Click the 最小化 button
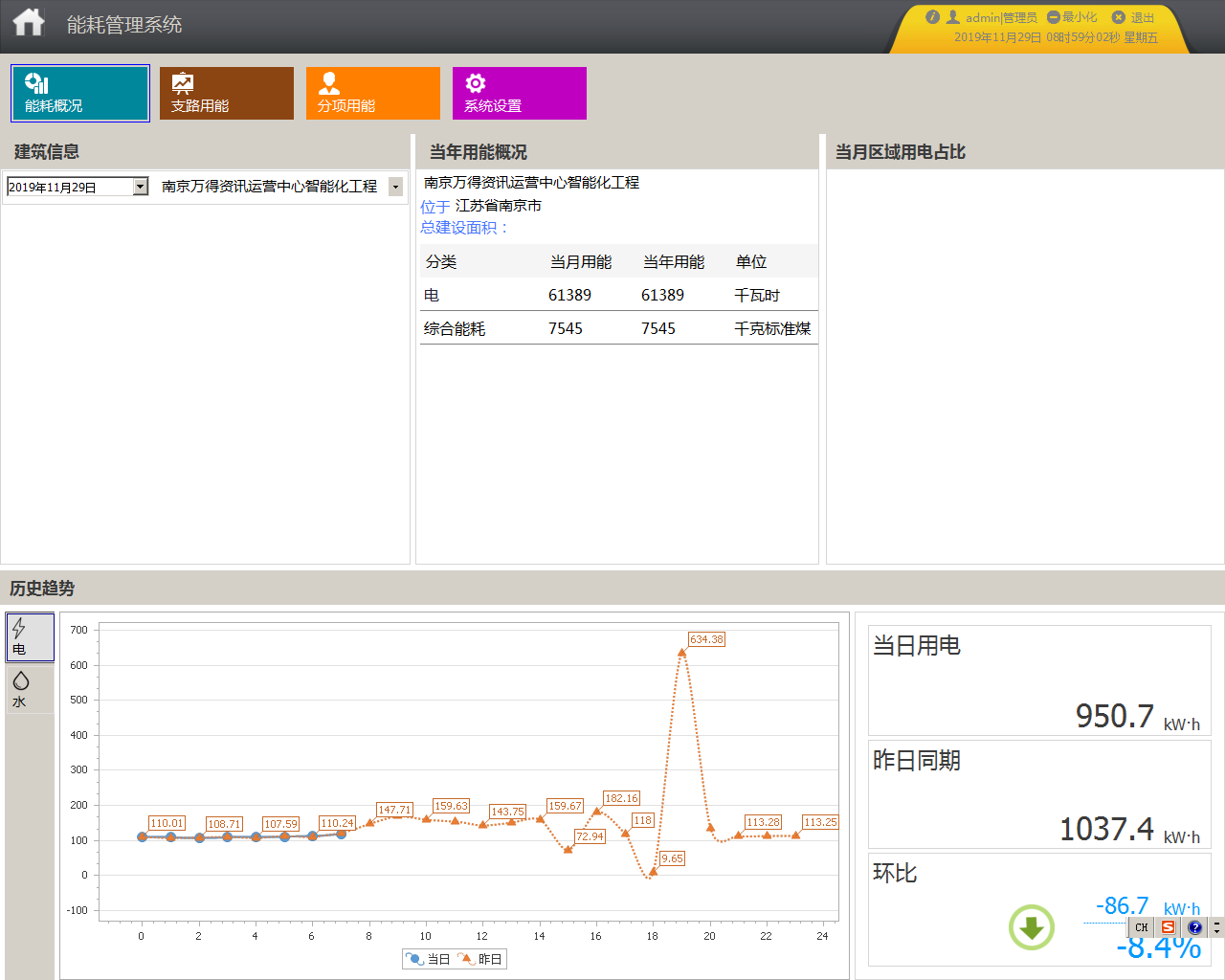The image size is (1225, 980). 1073,17
